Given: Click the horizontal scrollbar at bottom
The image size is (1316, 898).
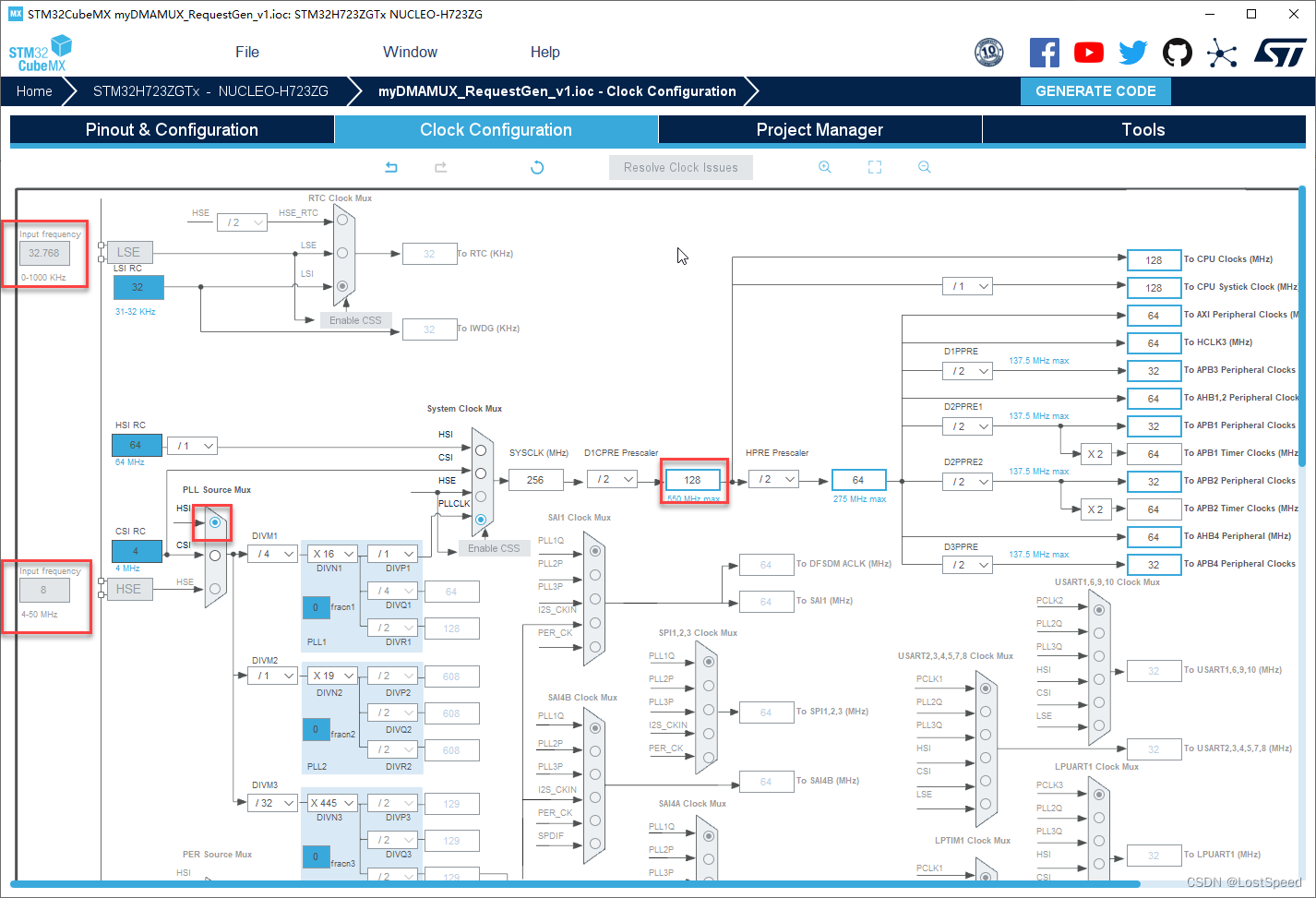Looking at the screenshot, I should point(574,884).
